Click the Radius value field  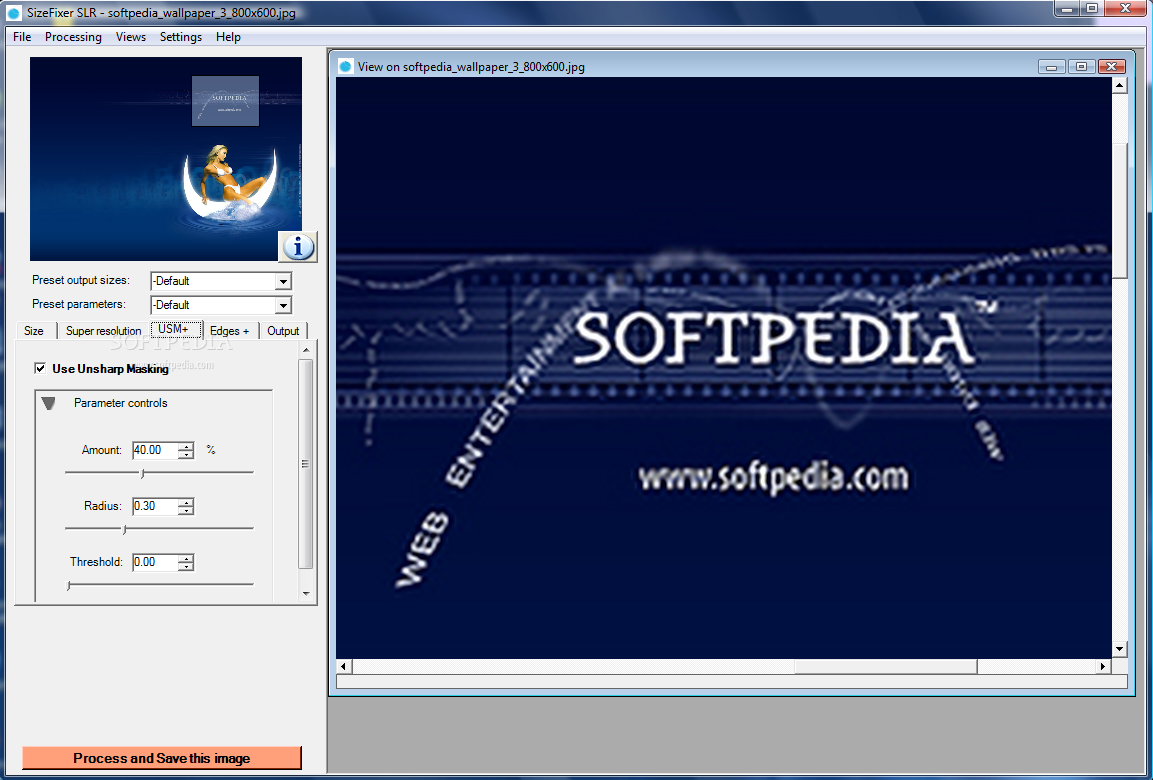point(155,506)
